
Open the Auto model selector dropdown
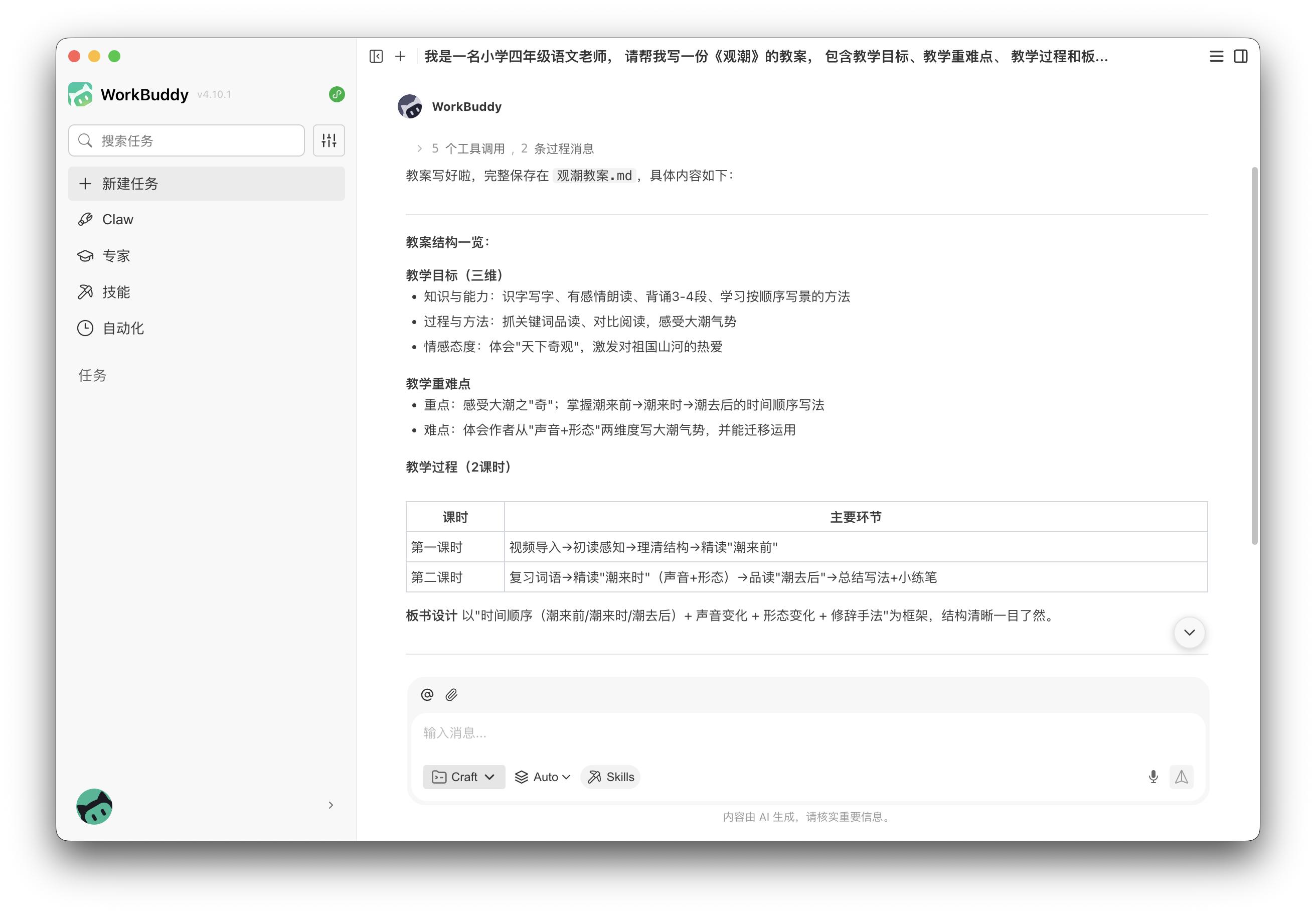(x=542, y=777)
